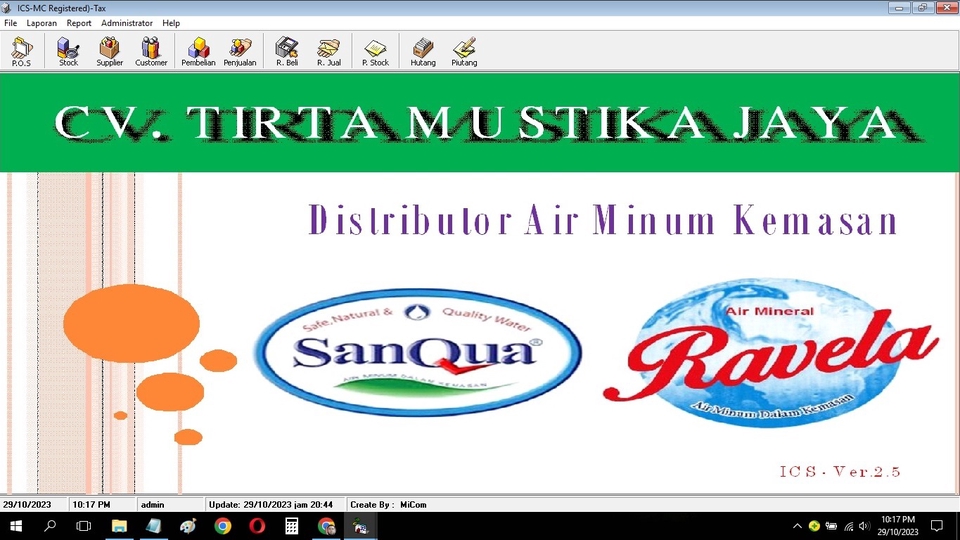Click the Windows Start button
Image resolution: width=960 pixels, height=540 pixels.
click(x=17, y=526)
